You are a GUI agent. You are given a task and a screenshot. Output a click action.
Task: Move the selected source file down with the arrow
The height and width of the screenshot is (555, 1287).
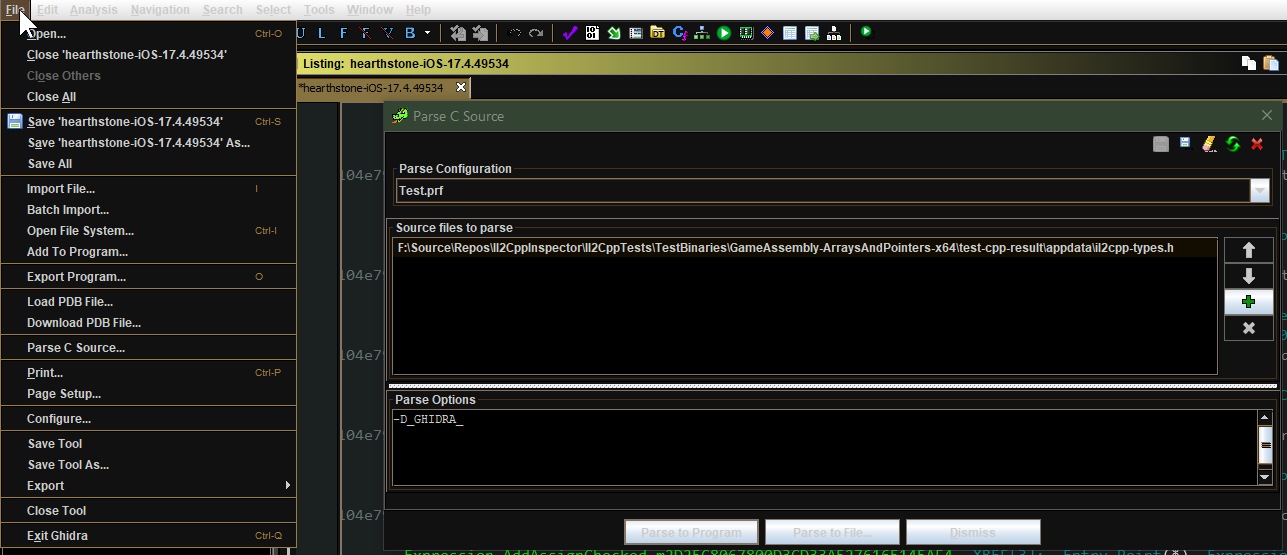point(1248,276)
